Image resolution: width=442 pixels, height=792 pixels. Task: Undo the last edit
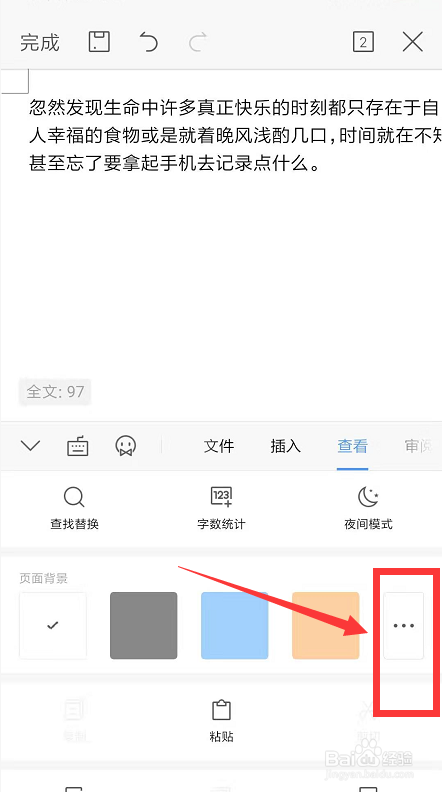[149, 42]
